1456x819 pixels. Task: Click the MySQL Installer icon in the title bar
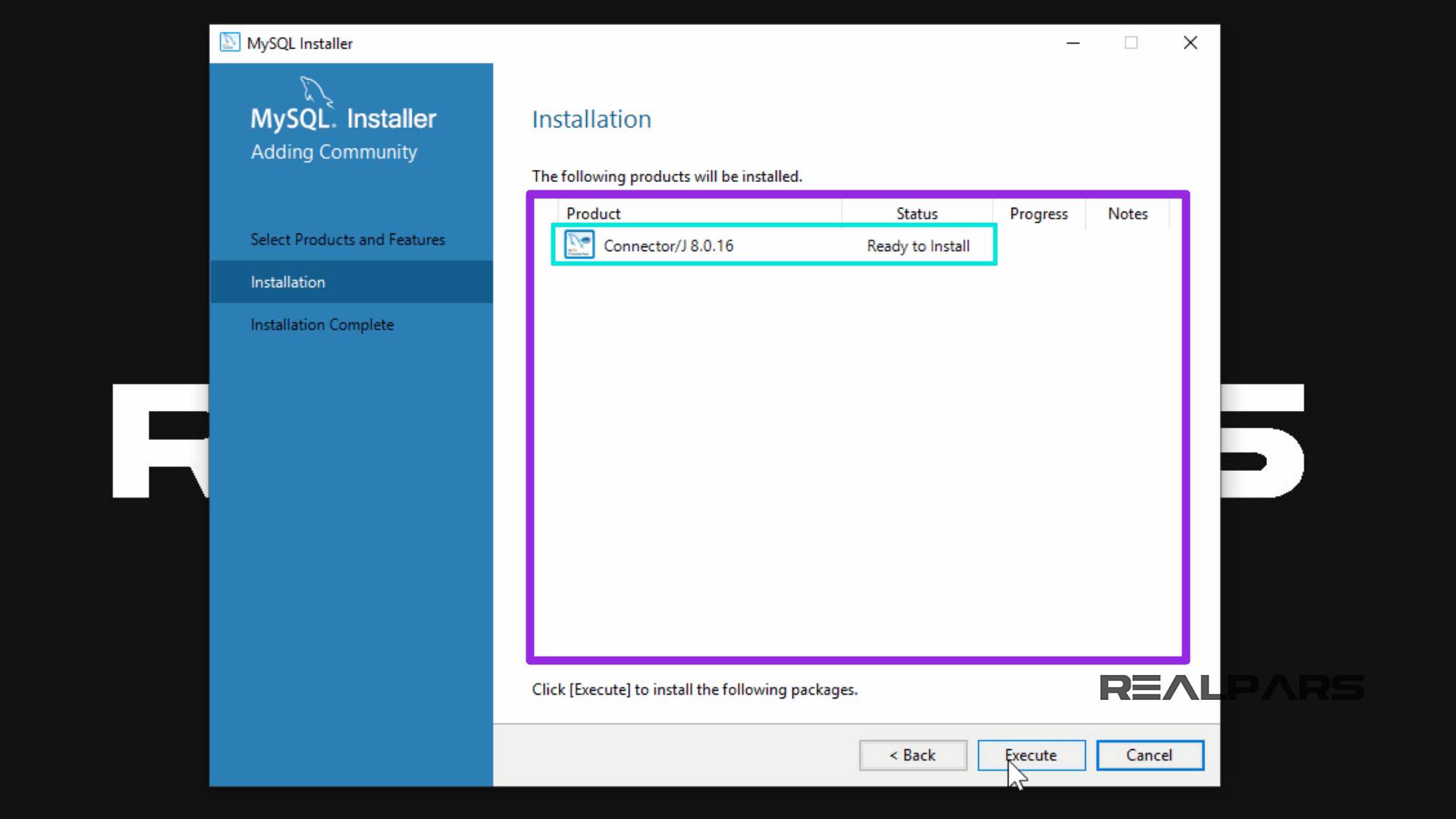pyautogui.click(x=230, y=42)
